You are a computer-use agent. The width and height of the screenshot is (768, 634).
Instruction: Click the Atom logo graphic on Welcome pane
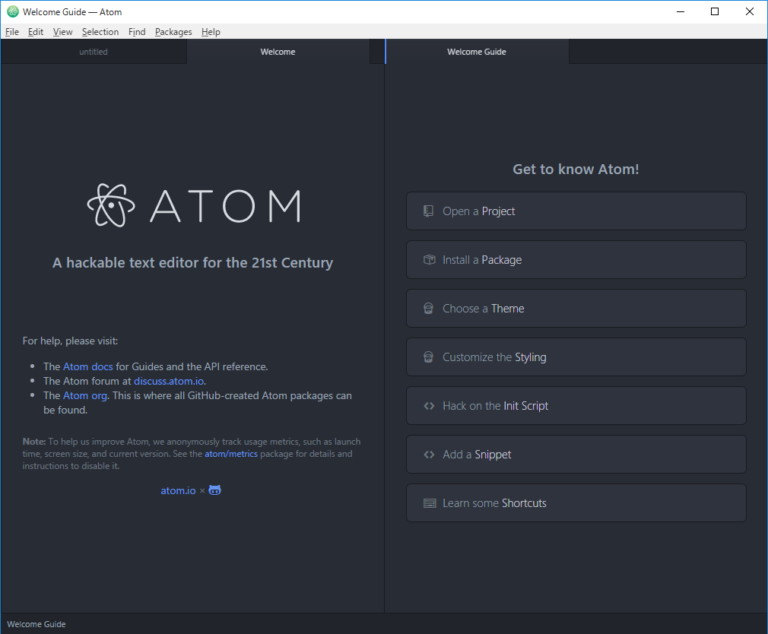[194, 205]
